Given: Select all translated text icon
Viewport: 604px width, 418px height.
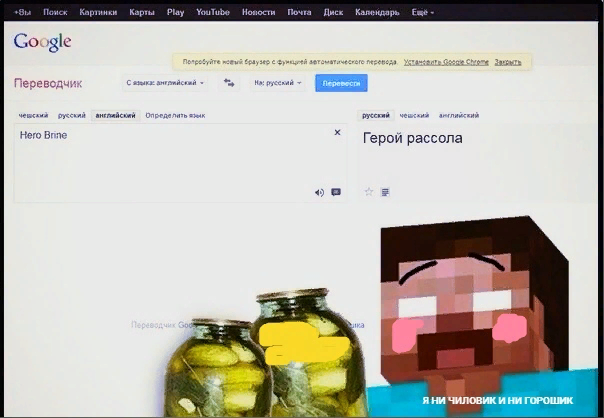Looking at the screenshot, I should [385, 192].
